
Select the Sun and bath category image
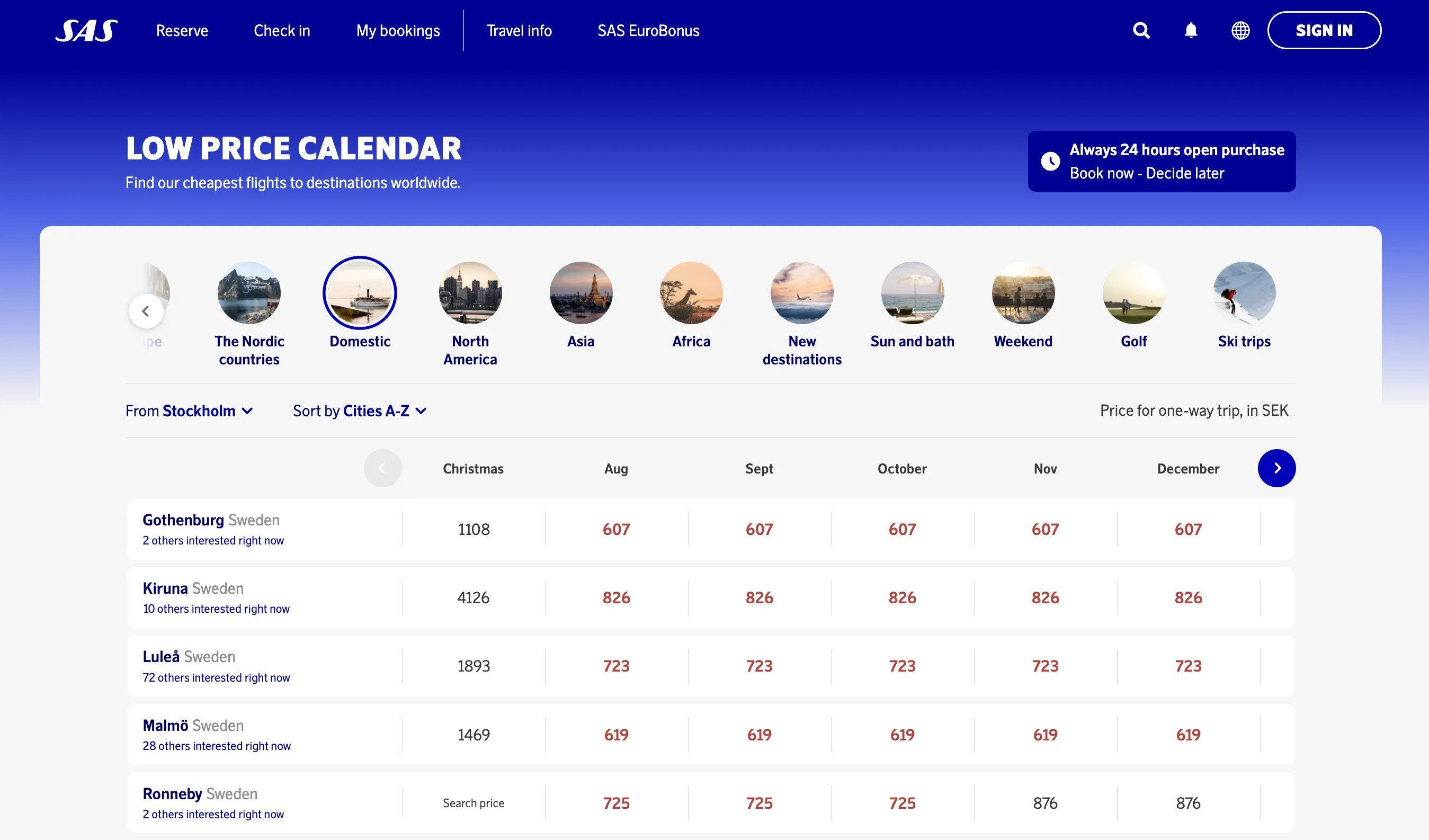point(913,293)
